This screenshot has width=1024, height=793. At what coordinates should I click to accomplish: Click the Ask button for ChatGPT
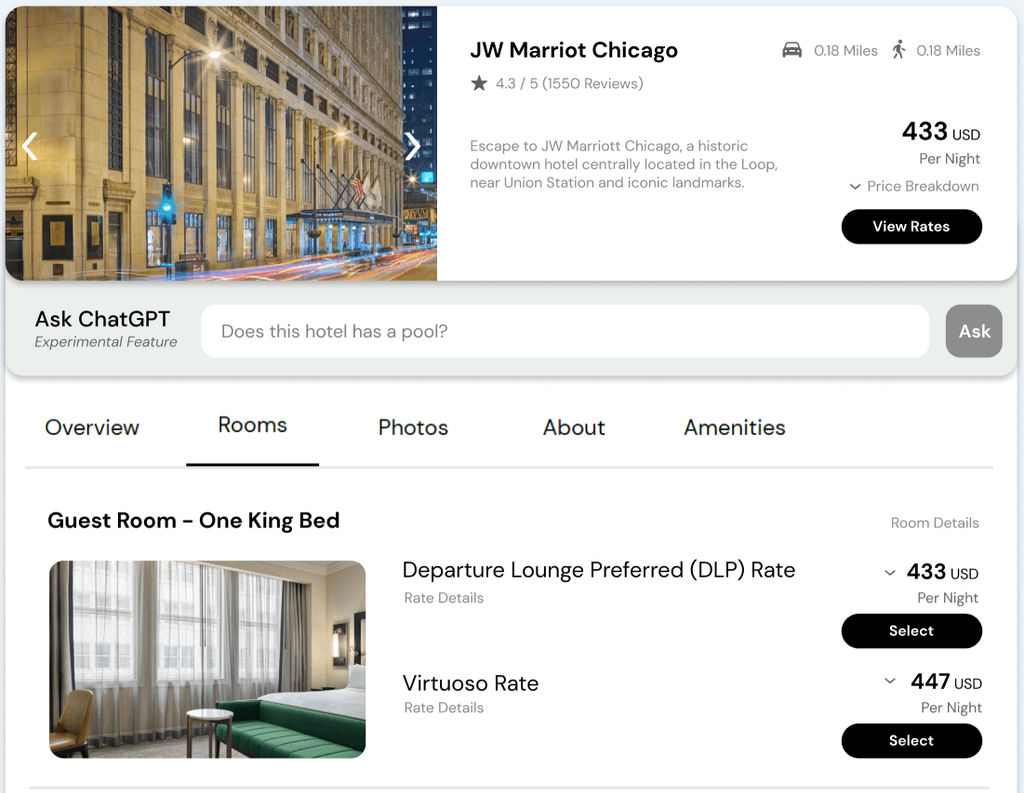click(x=974, y=331)
